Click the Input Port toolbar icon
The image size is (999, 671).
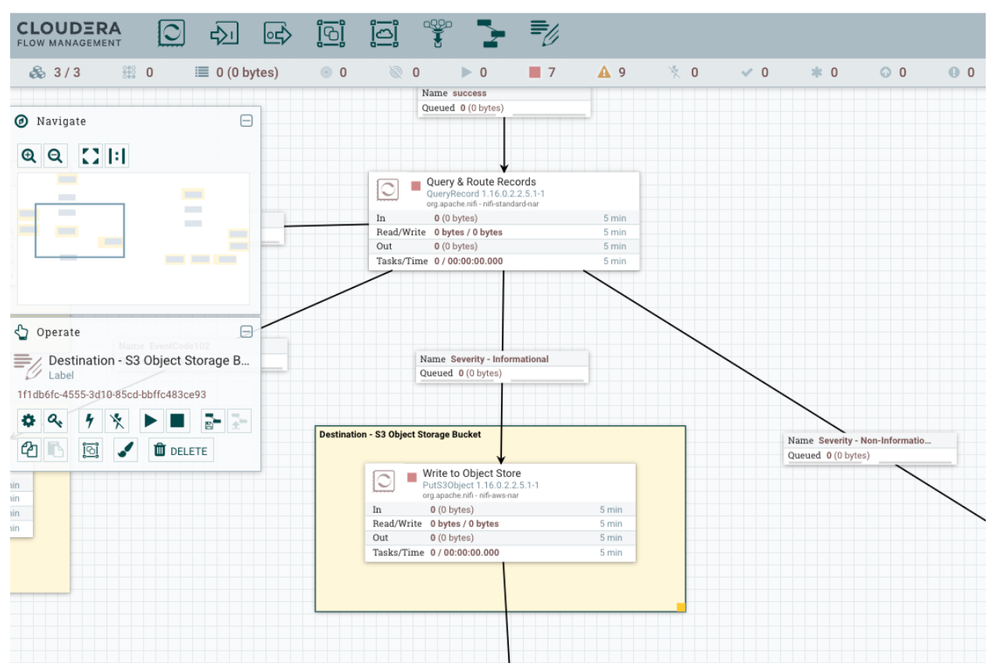pyautogui.click(x=224, y=34)
